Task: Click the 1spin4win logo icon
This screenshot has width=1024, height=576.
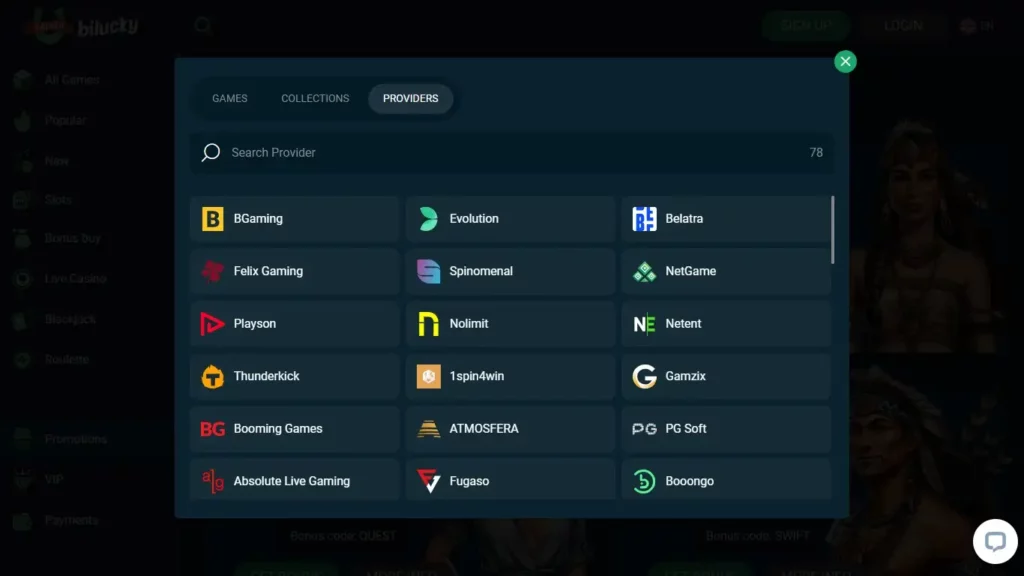Action: coord(428,376)
